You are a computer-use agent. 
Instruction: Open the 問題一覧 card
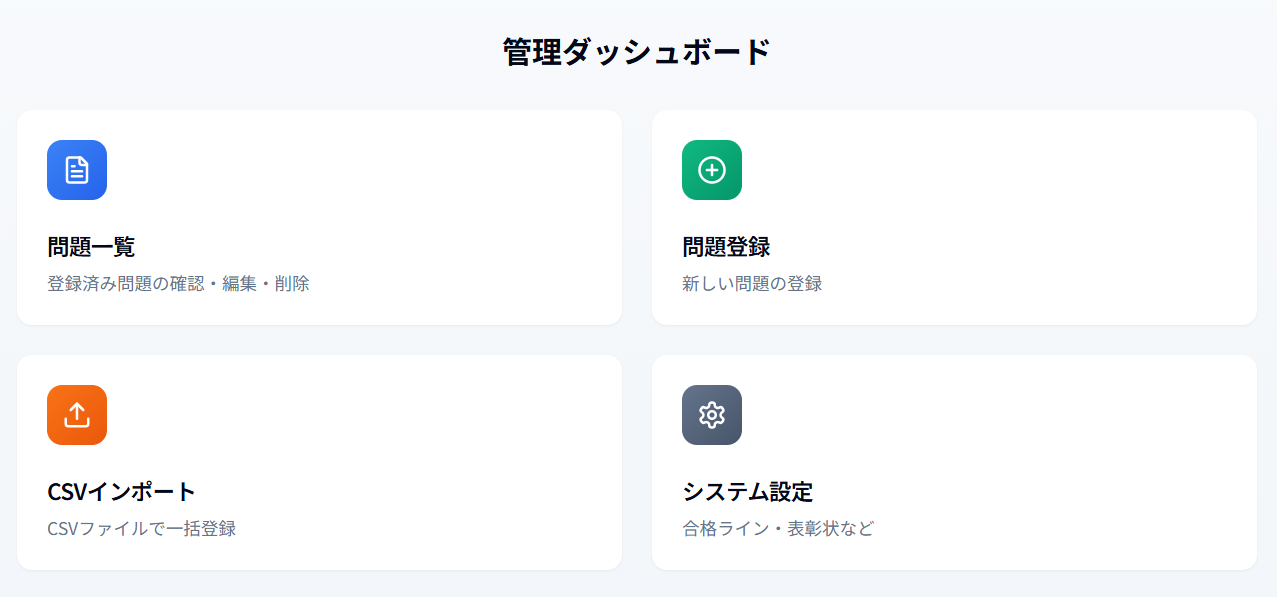pos(319,217)
